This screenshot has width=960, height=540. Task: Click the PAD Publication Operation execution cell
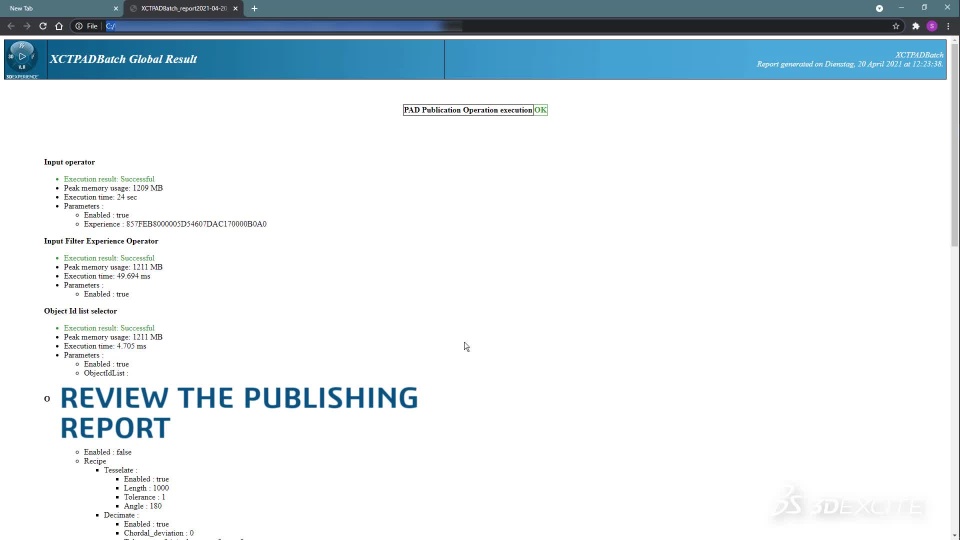coord(468,110)
